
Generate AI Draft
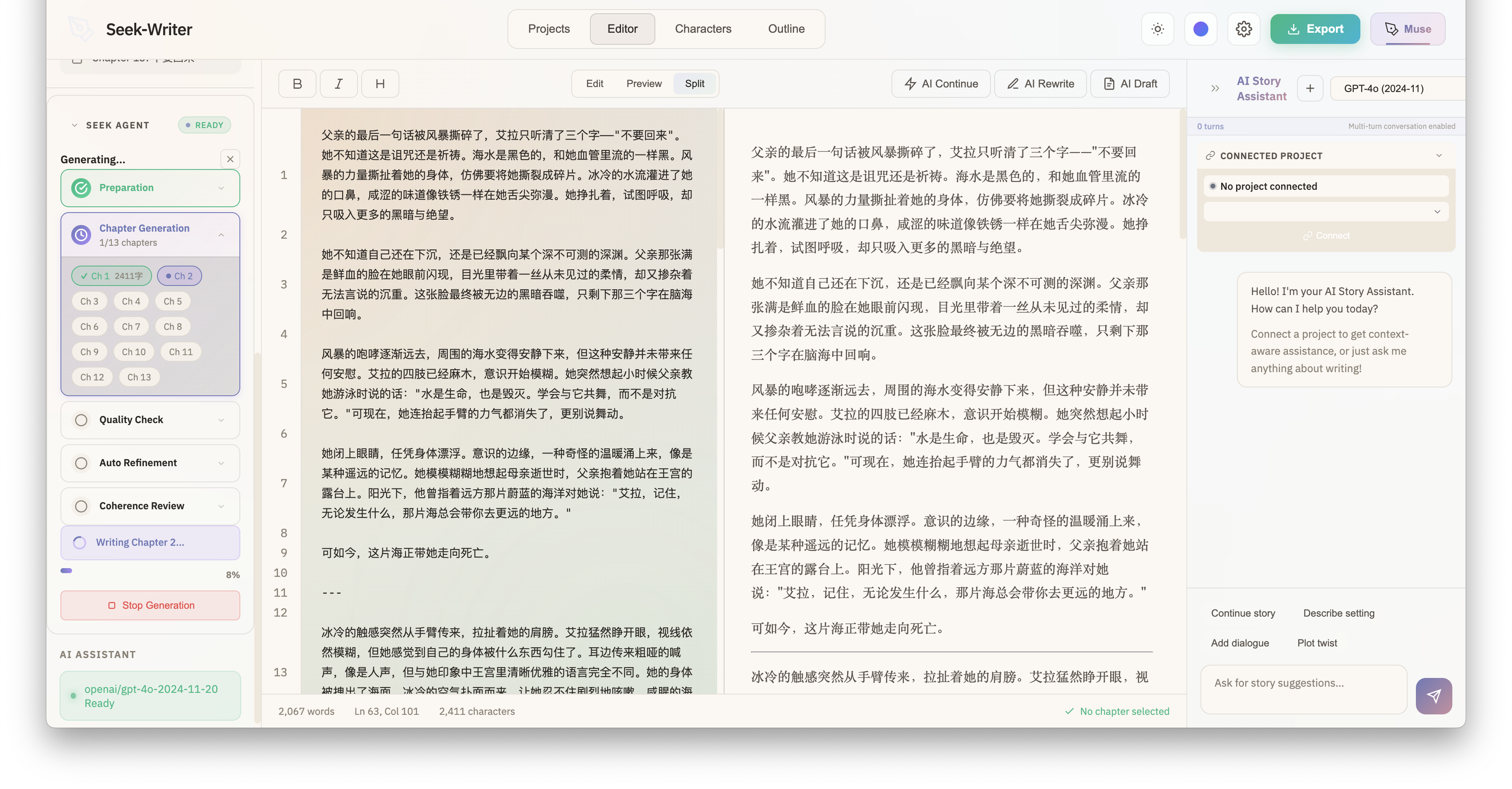point(1130,84)
